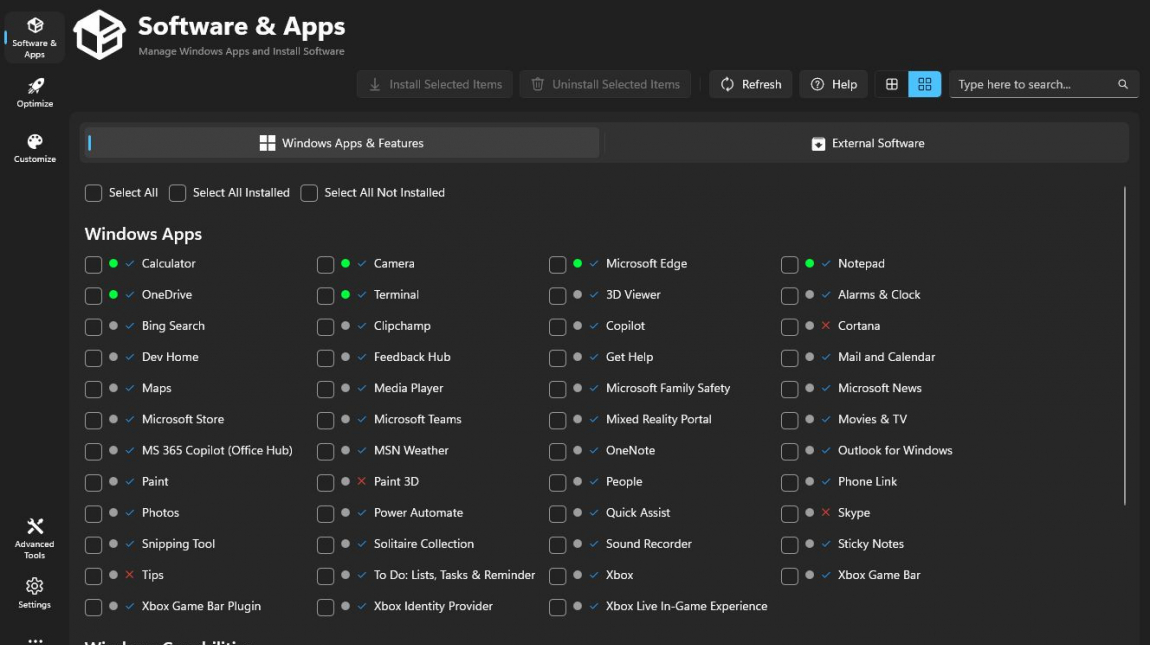Click the check mark beside Terminal
This screenshot has width=1150, height=645.
coord(362,294)
